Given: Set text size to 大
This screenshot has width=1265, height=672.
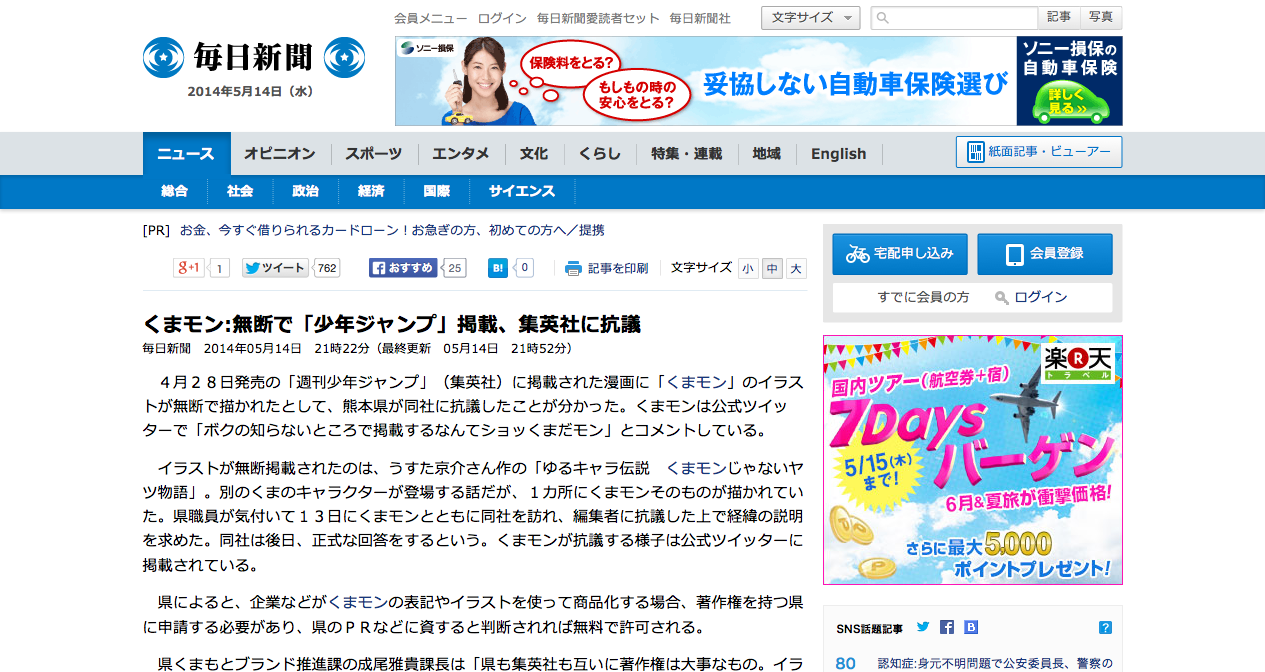Looking at the screenshot, I should (796, 269).
